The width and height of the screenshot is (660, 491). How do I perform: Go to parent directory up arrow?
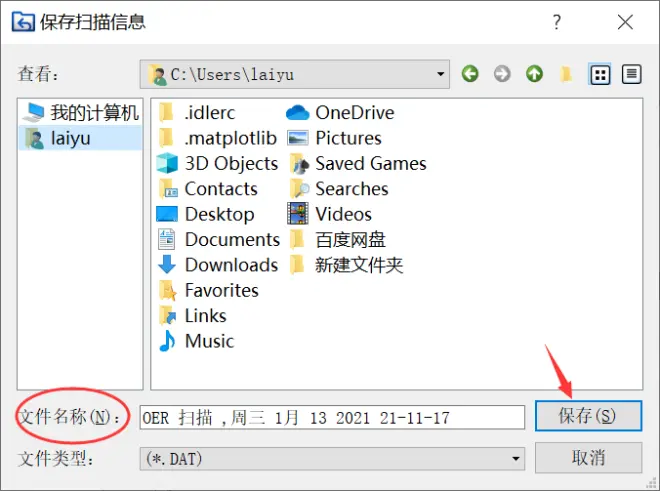[534, 74]
